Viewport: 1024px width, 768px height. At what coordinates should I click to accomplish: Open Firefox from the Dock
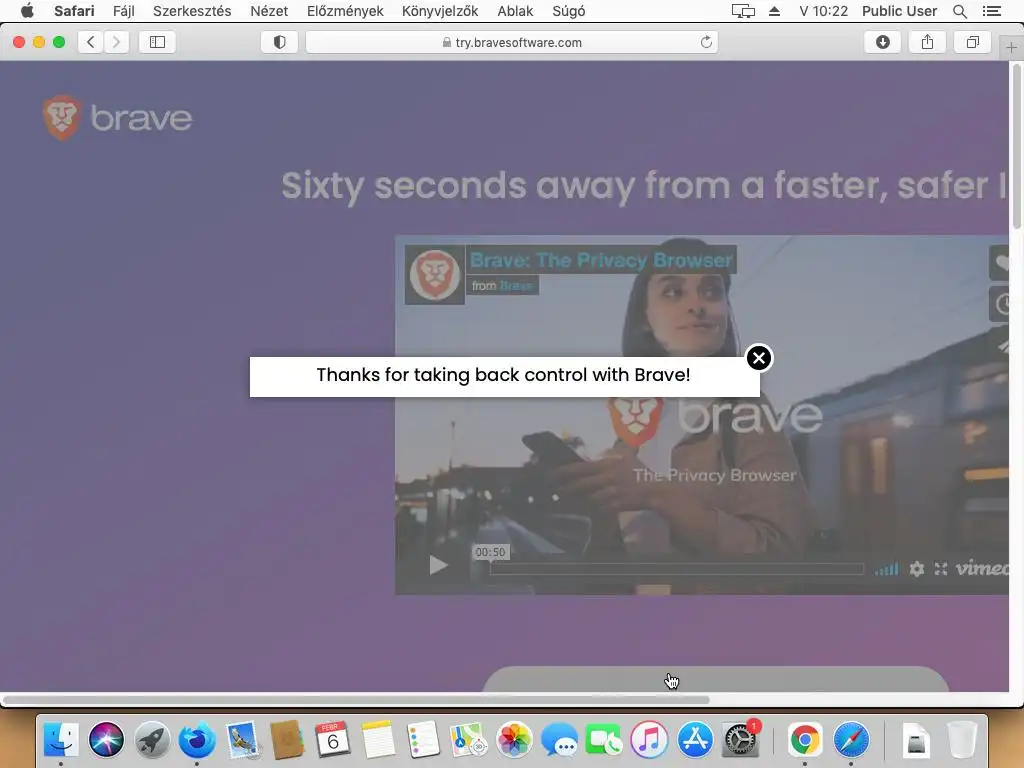point(197,740)
